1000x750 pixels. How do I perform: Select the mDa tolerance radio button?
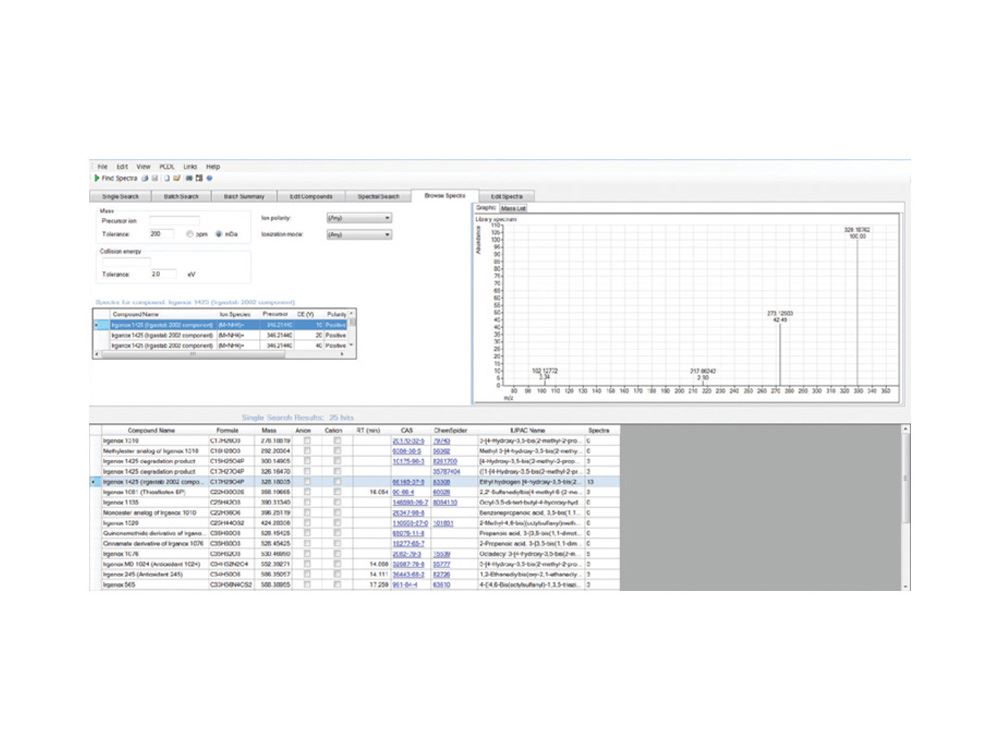219,233
